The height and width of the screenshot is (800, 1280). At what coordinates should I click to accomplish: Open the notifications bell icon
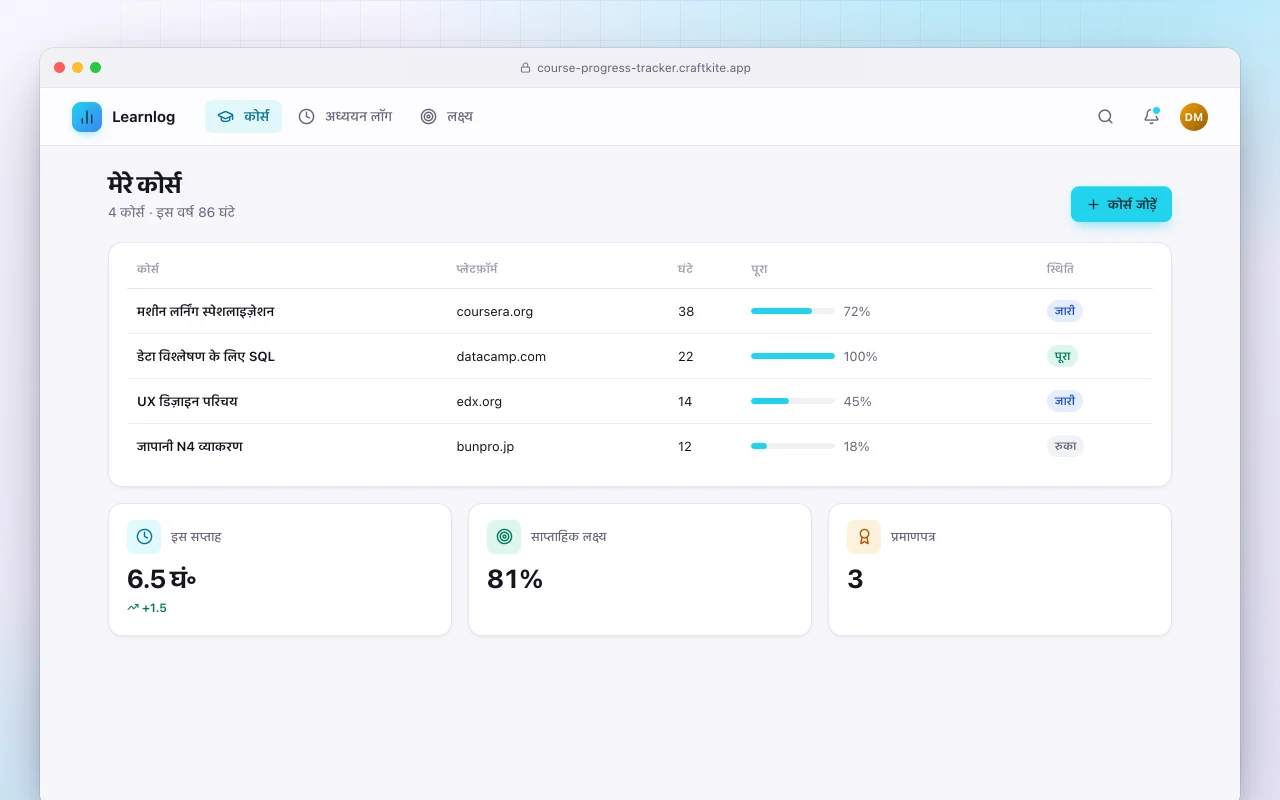pyautogui.click(x=1151, y=117)
